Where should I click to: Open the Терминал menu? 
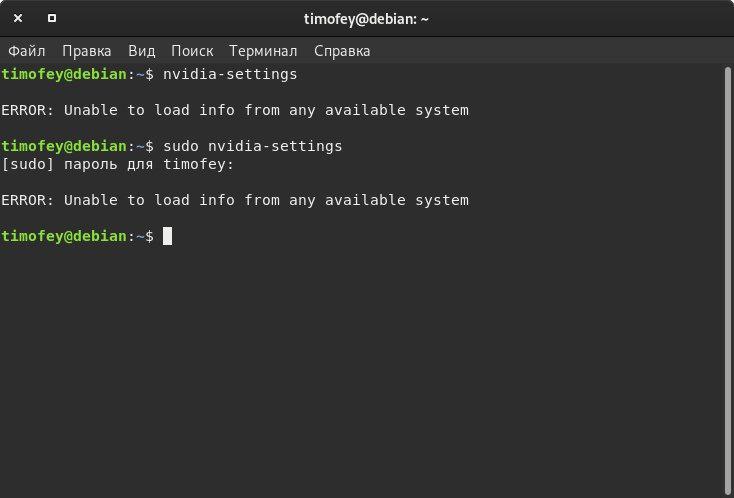263,50
